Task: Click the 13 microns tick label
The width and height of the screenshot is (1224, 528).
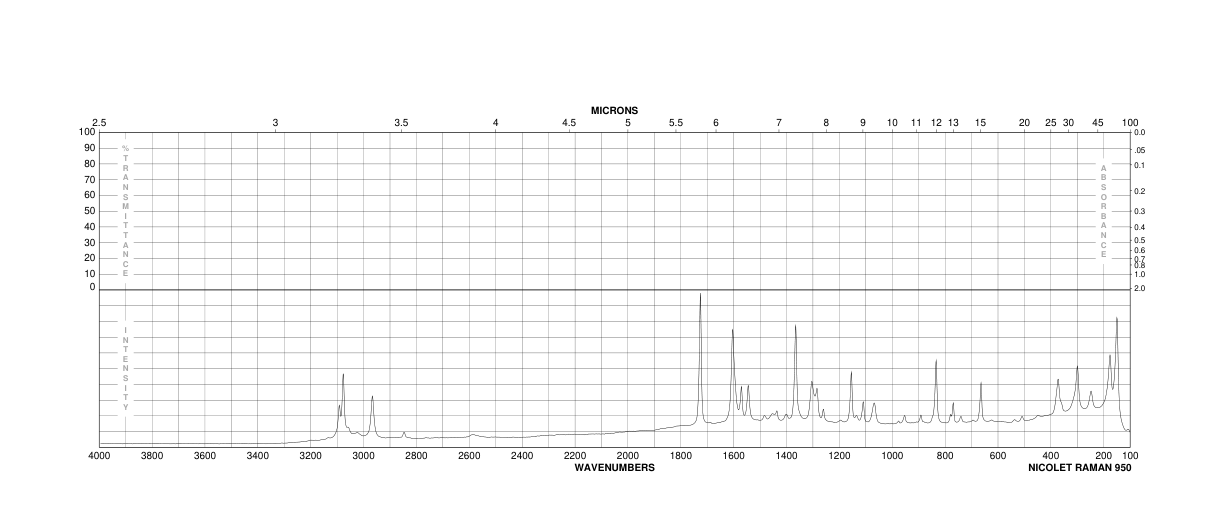Action: point(954,123)
